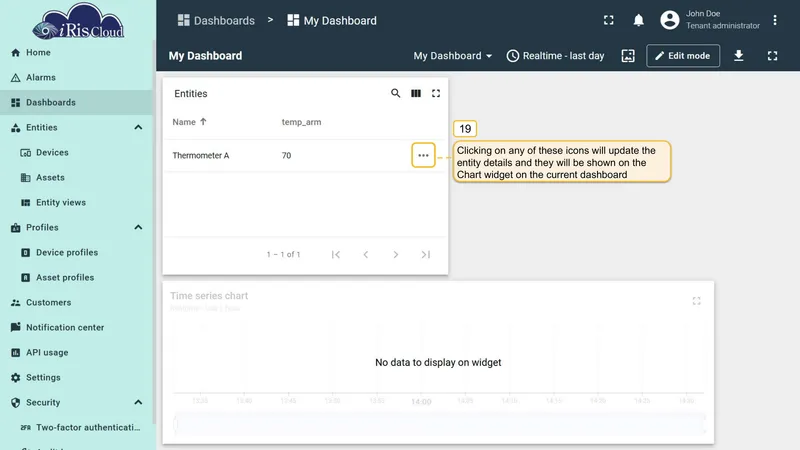Open the Devices page

click(77, 153)
